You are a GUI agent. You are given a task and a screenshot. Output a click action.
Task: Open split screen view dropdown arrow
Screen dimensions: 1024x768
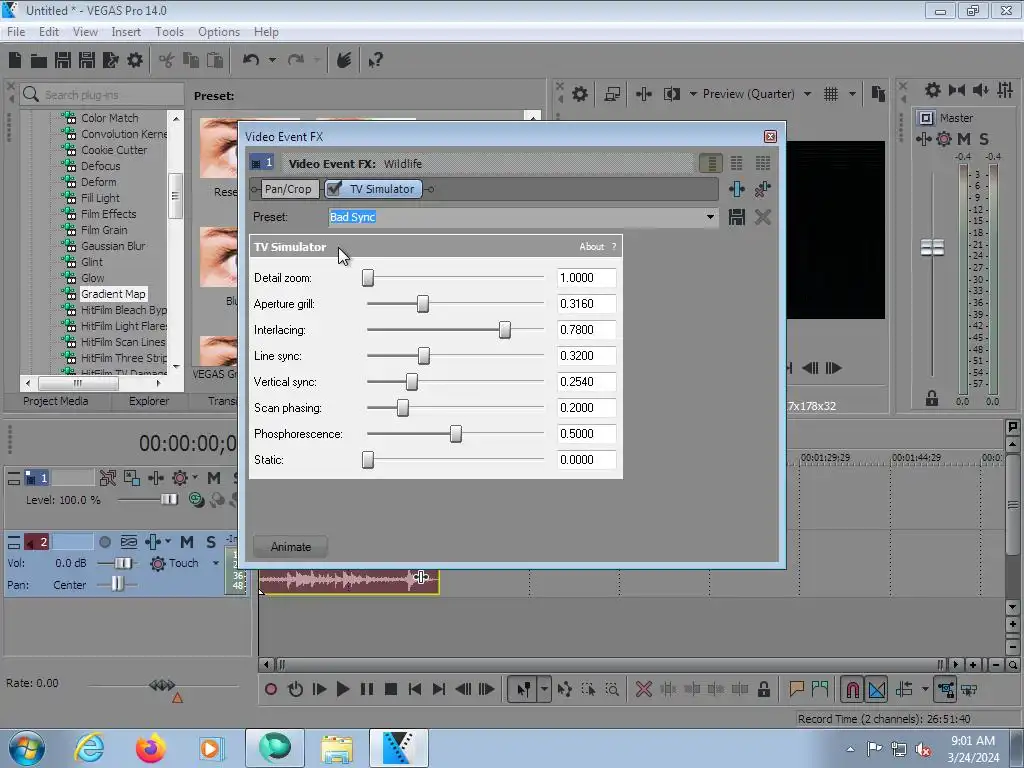693,94
